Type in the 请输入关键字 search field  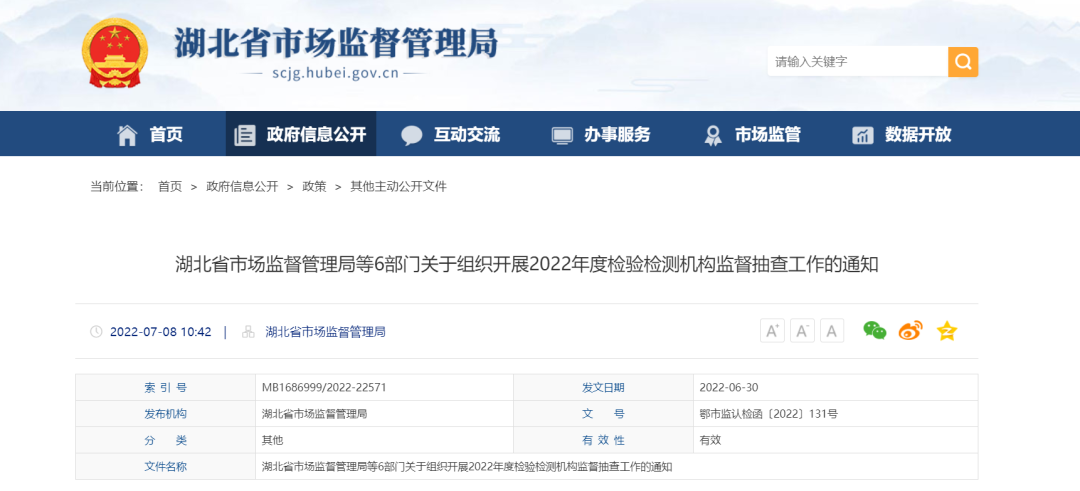[857, 62]
